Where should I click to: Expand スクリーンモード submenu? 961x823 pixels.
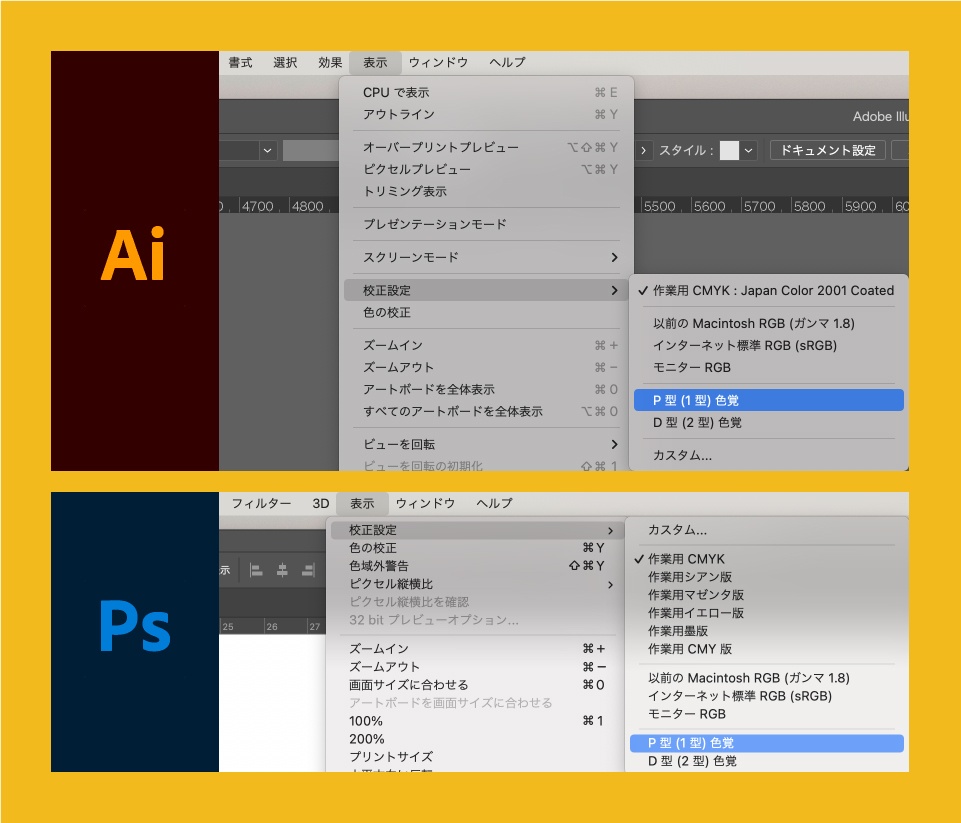[486, 257]
